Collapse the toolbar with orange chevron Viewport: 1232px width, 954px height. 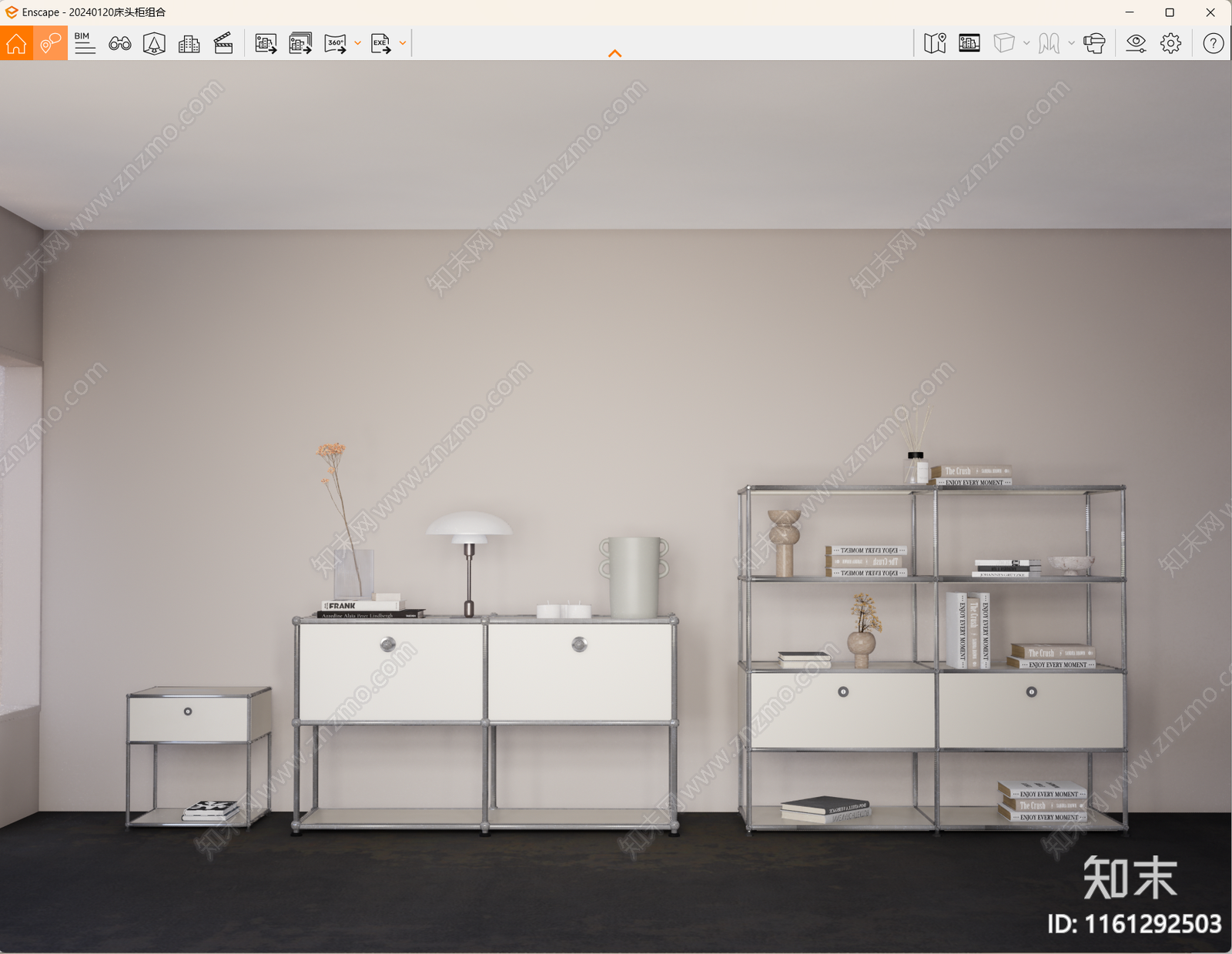(x=614, y=53)
